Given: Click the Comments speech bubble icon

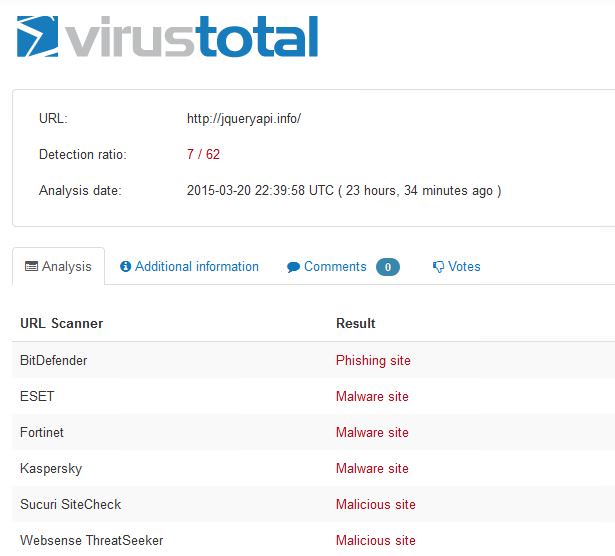Looking at the screenshot, I should (x=293, y=267).
